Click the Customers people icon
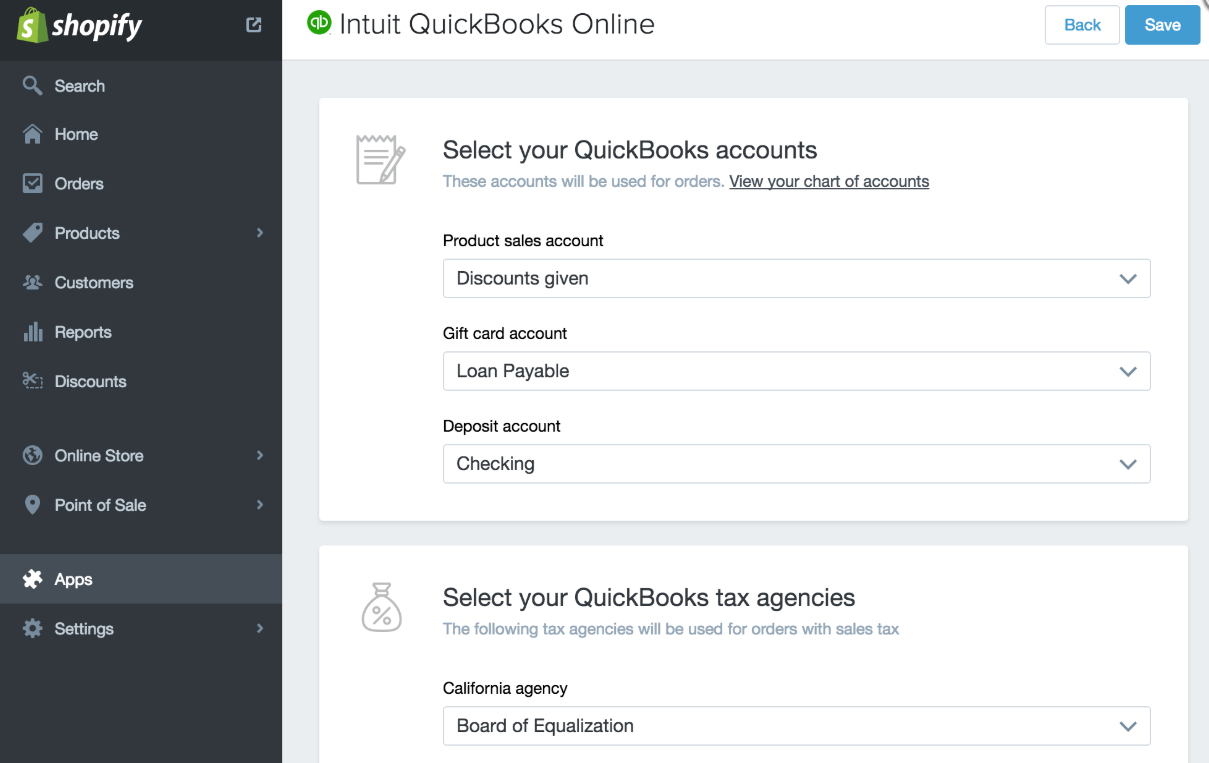Screen dimensions: 1209x763 [x=33, y=282]
